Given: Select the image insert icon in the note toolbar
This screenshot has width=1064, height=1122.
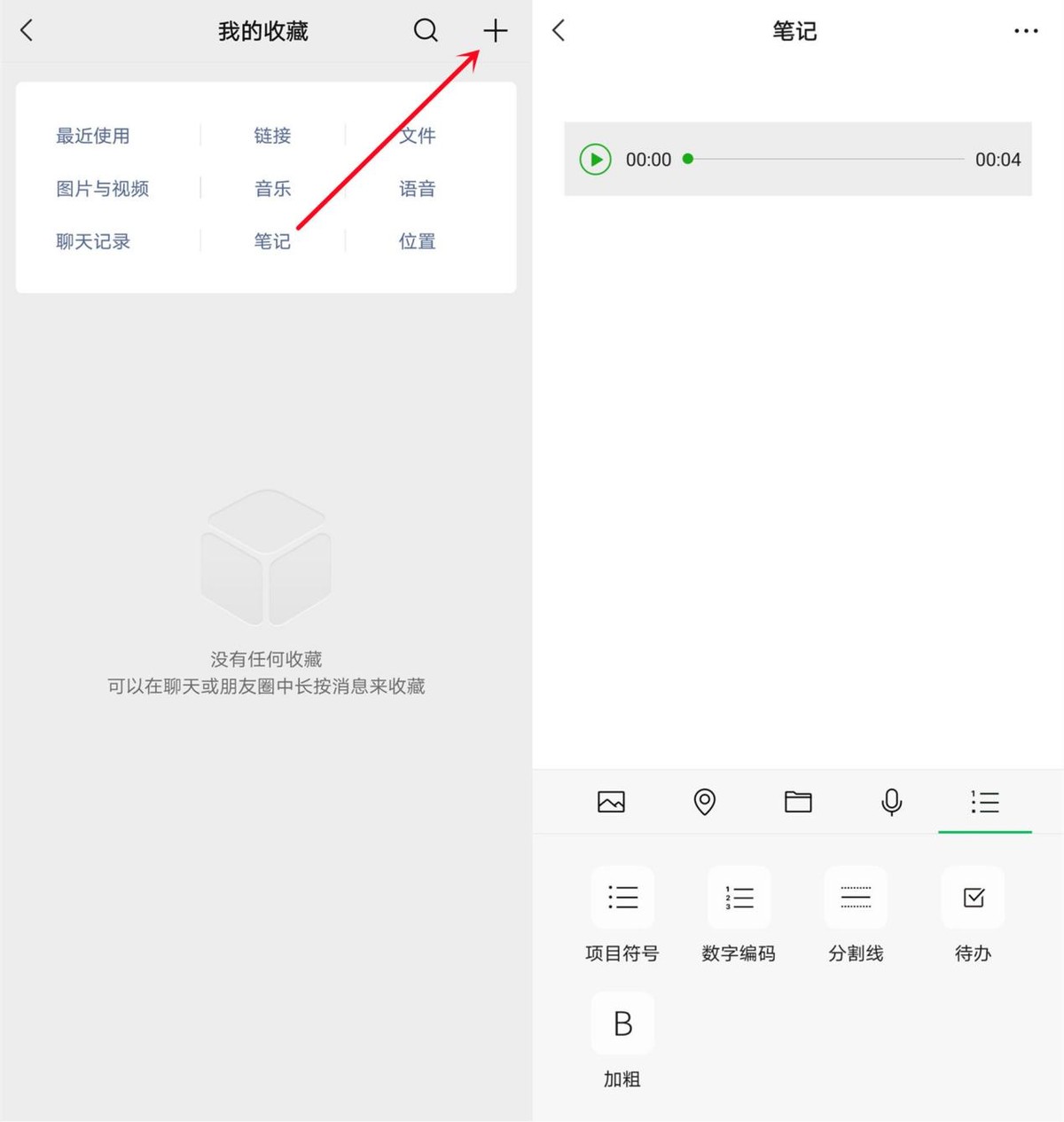Looking at the screenshot, I should click(611, 802).
